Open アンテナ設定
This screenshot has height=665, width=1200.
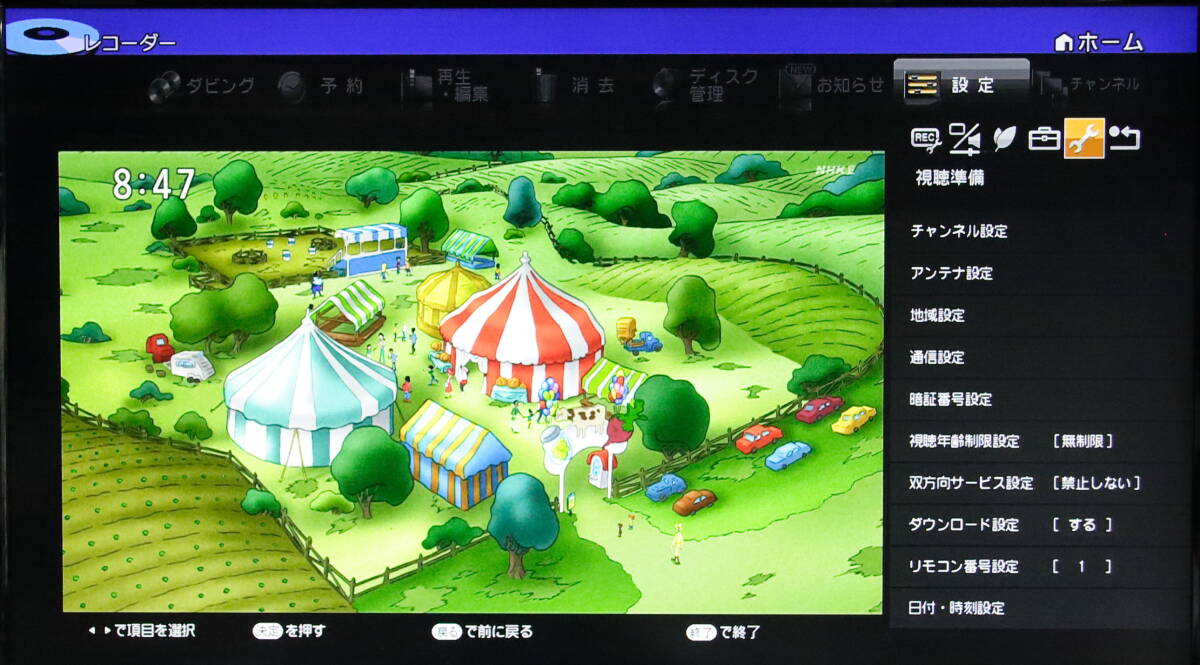[x=1039, y=273]
